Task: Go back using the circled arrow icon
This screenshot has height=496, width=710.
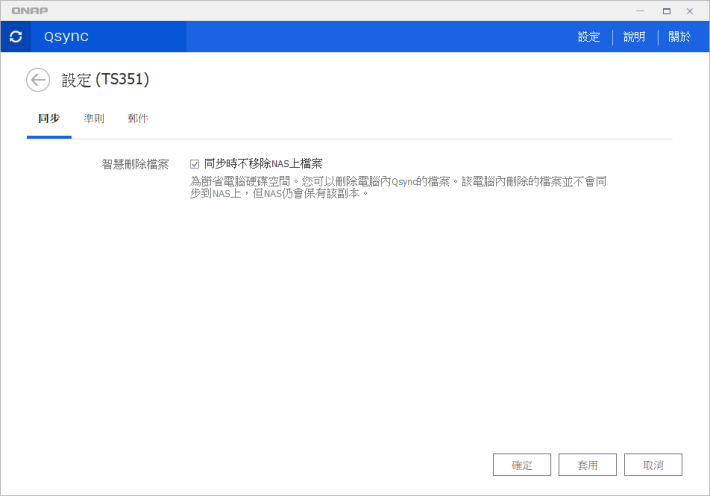Action: click(38, 80)
